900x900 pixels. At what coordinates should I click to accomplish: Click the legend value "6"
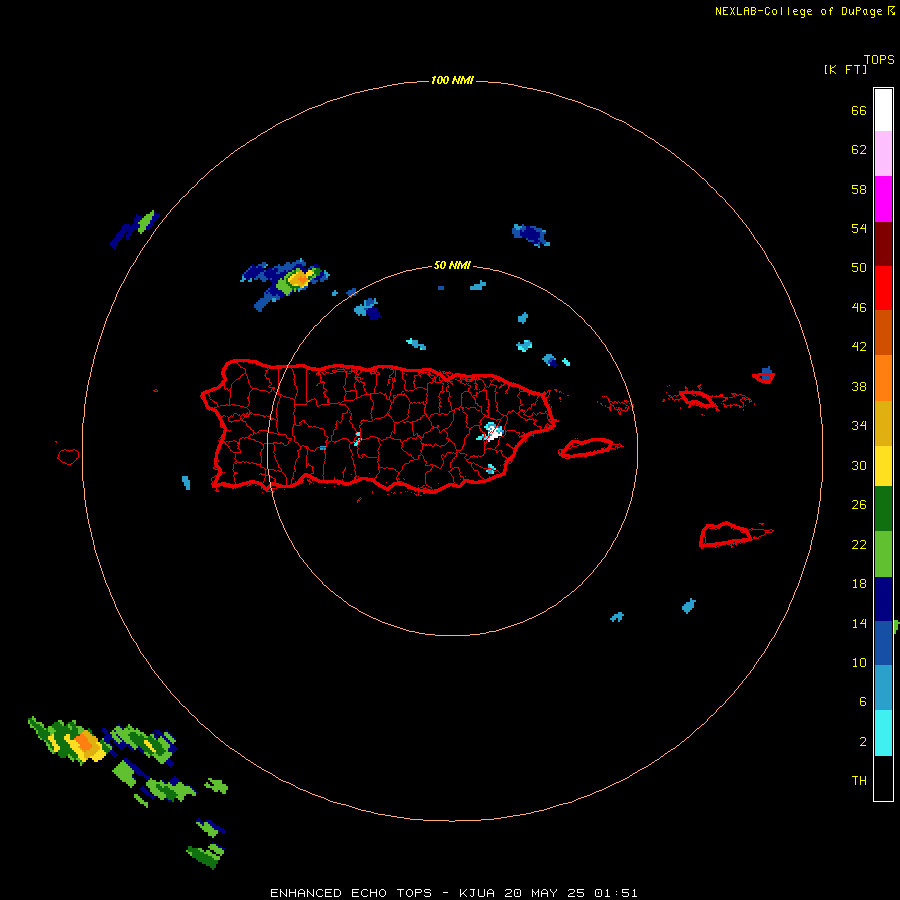862,701
